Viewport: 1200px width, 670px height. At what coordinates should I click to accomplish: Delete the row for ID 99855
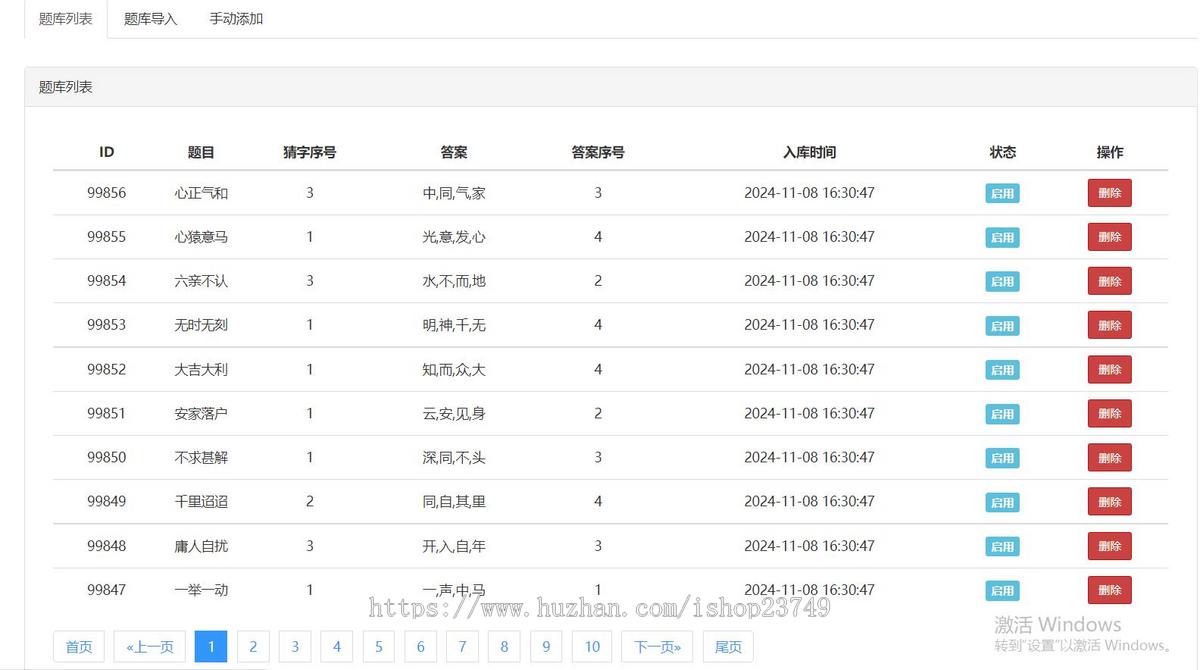(1109, 237)
